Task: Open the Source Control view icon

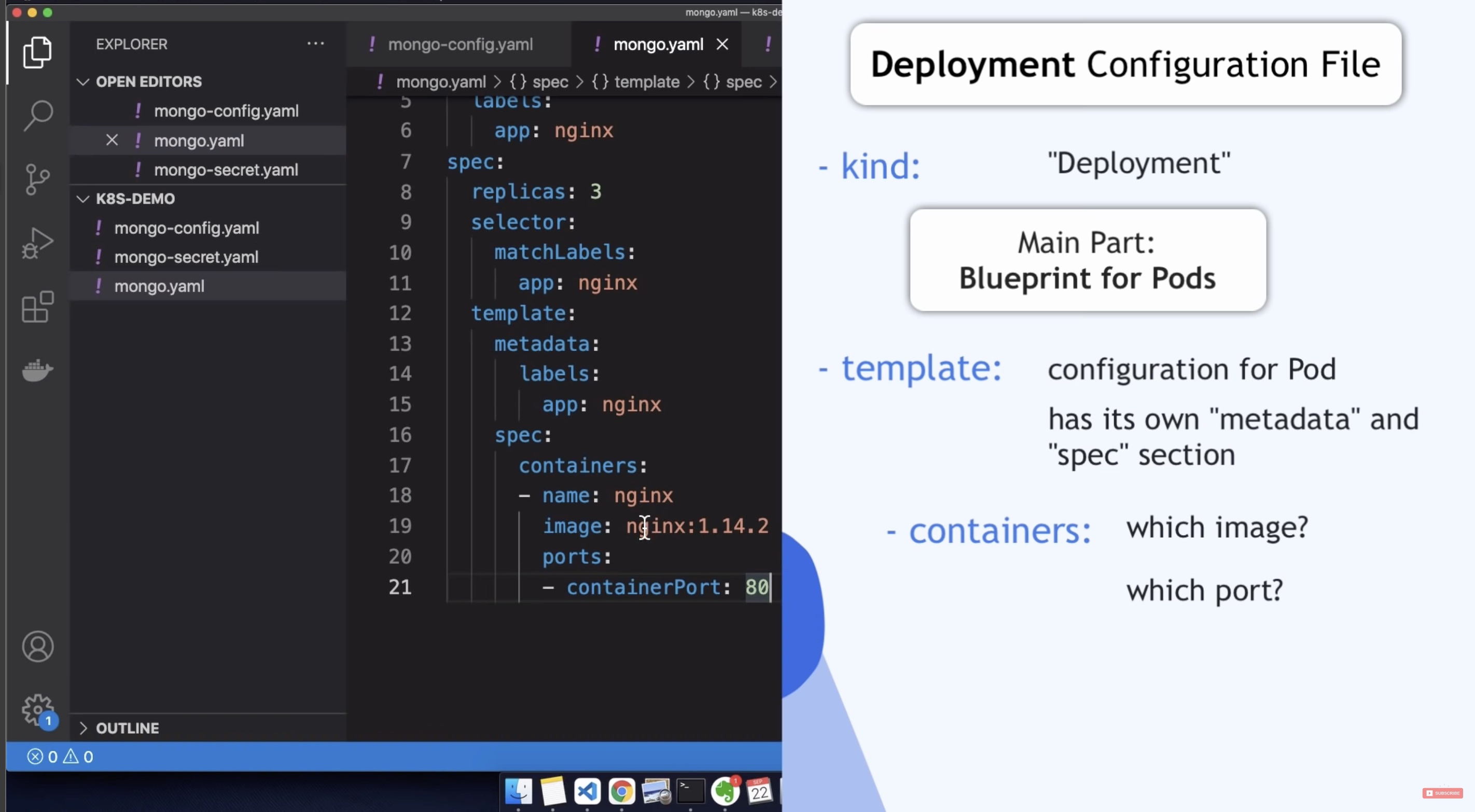Action: [x=38, y=179]
